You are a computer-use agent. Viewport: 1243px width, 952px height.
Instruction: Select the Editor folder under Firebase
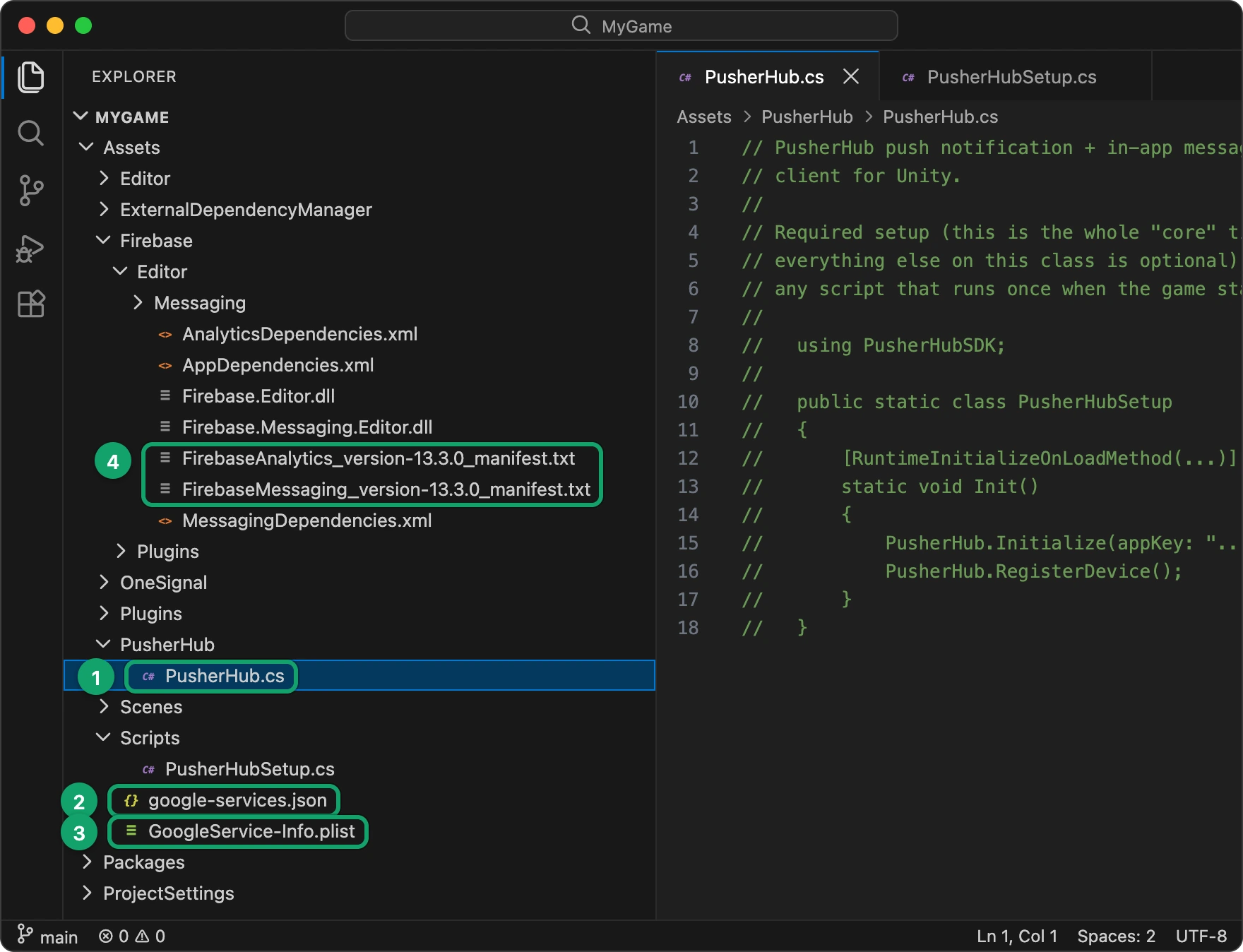(359, 272)
